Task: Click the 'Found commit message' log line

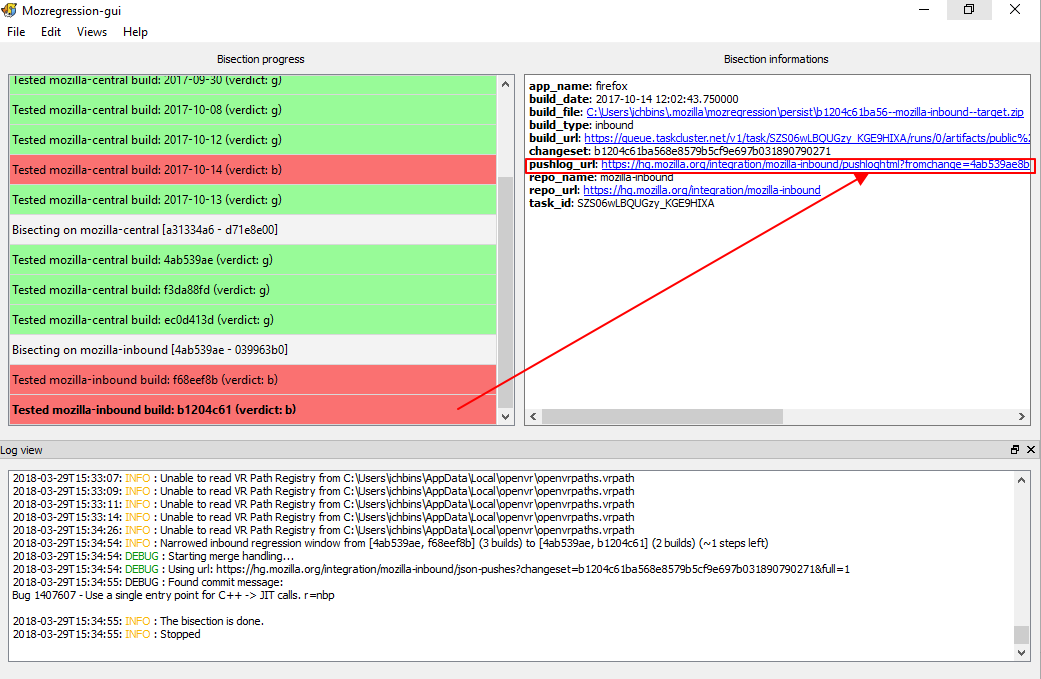Action: click(147, 582)
